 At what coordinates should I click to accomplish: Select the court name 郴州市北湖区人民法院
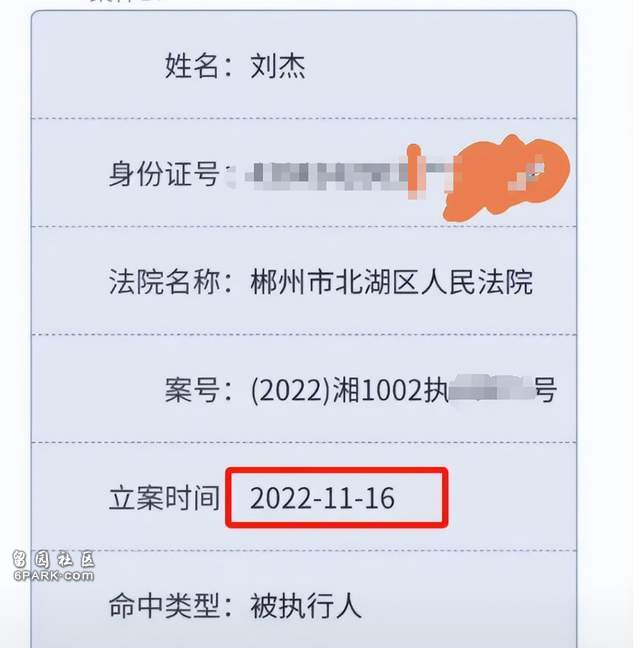point(391,282)
